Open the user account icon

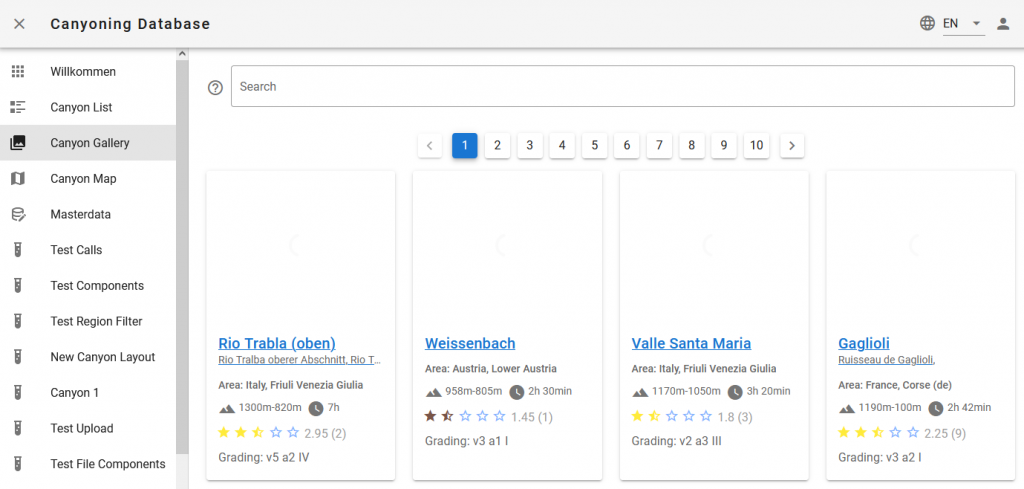(1003, 24)
